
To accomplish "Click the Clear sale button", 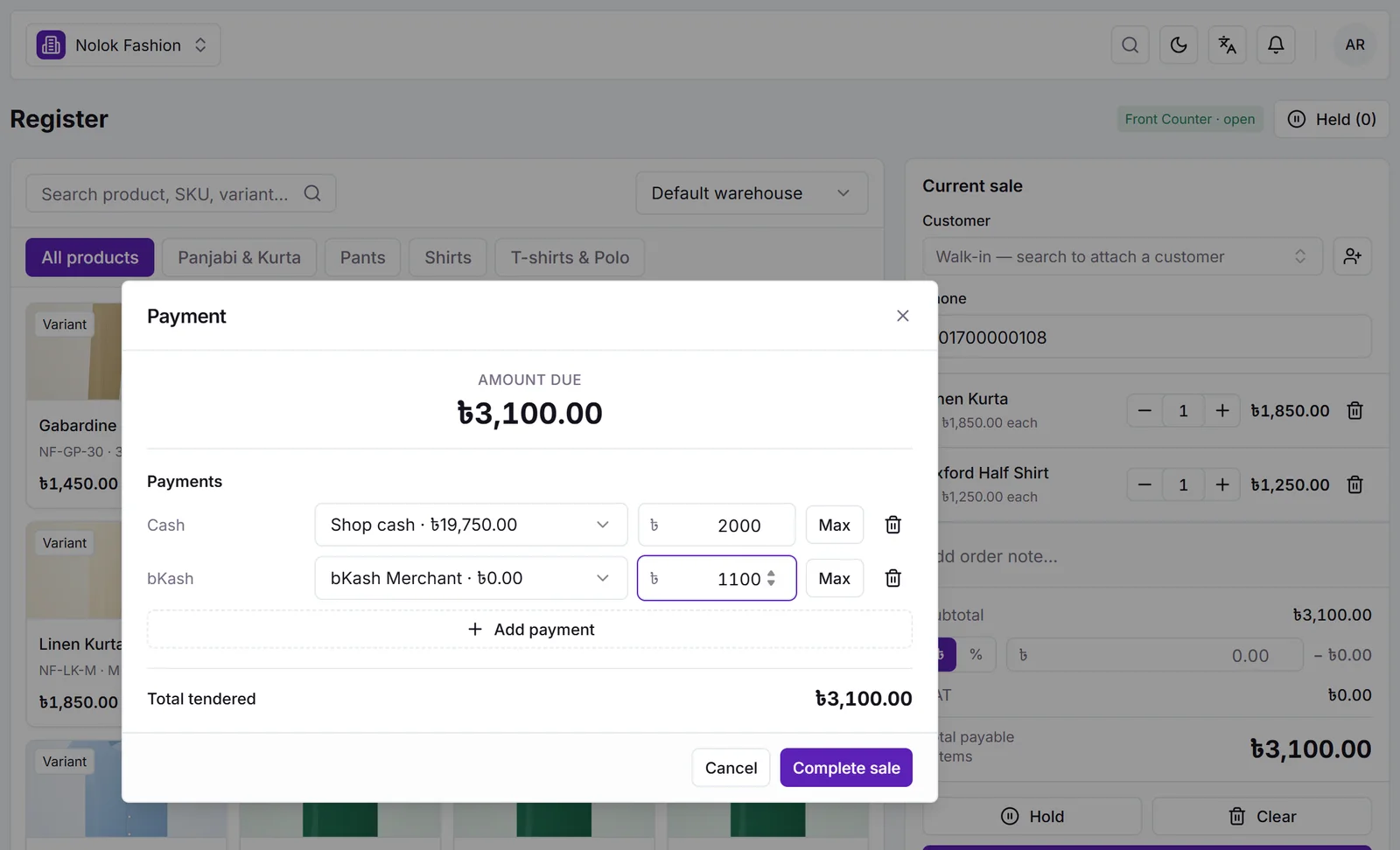I will click(x=1262, y=816).
